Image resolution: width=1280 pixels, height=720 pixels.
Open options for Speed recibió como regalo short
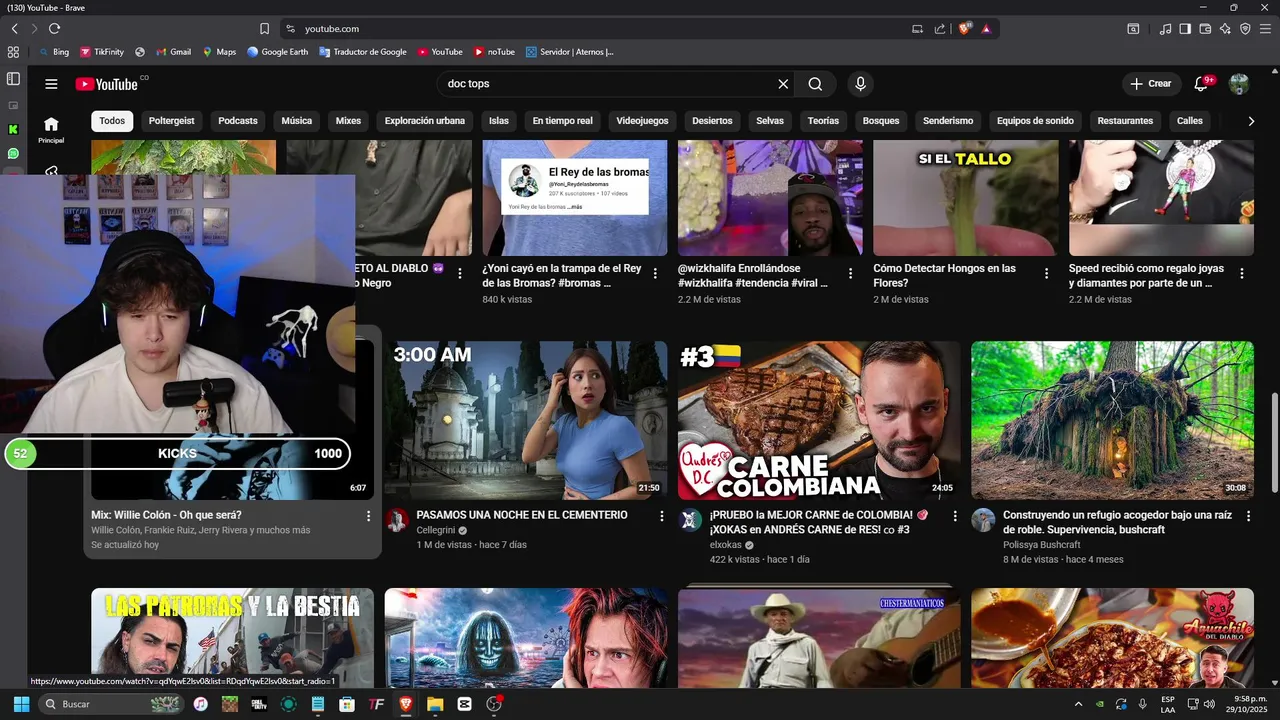click(x=1242, y=273)
